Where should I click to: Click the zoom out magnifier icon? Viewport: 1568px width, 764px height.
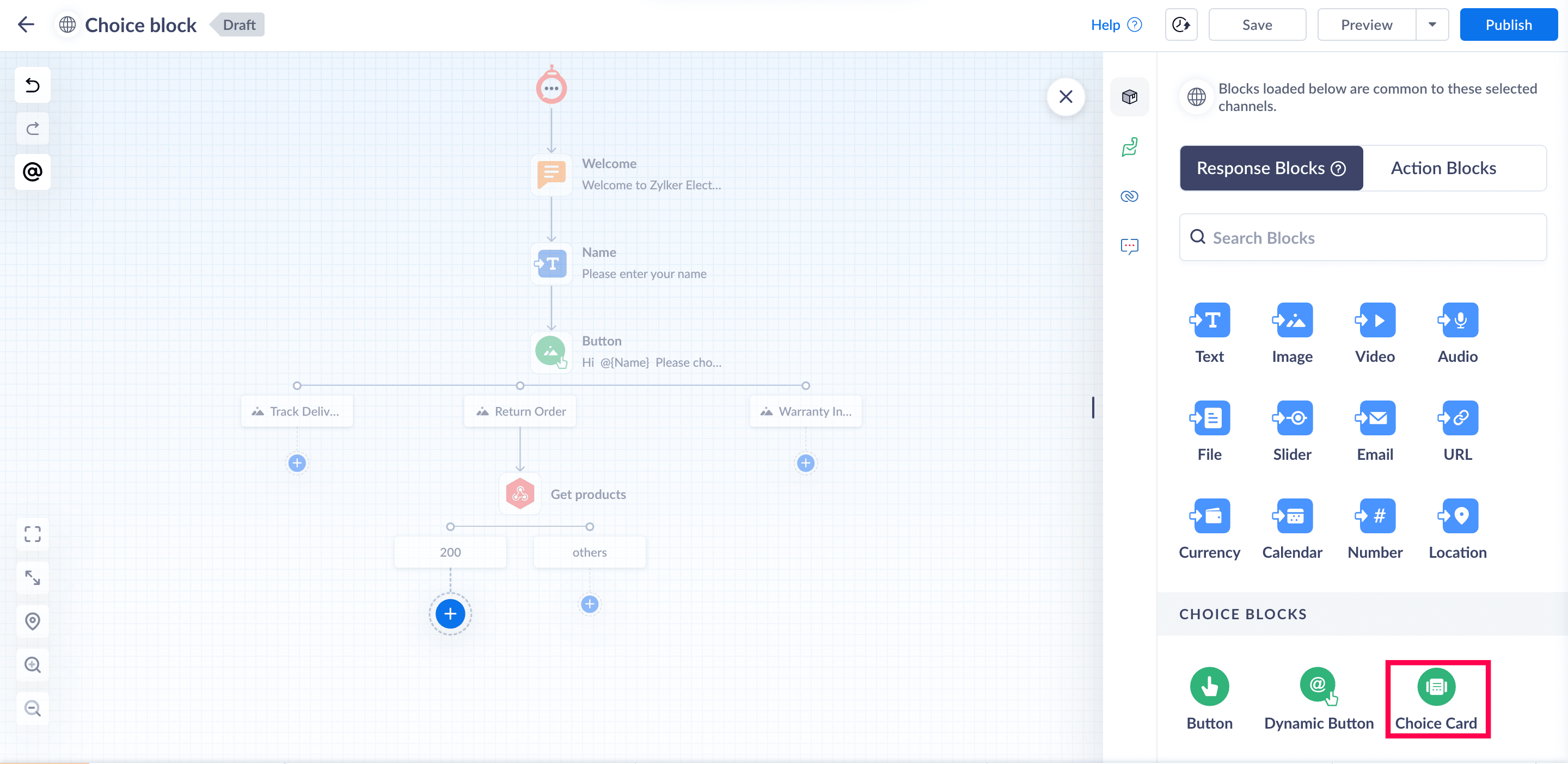coord(32,708)
